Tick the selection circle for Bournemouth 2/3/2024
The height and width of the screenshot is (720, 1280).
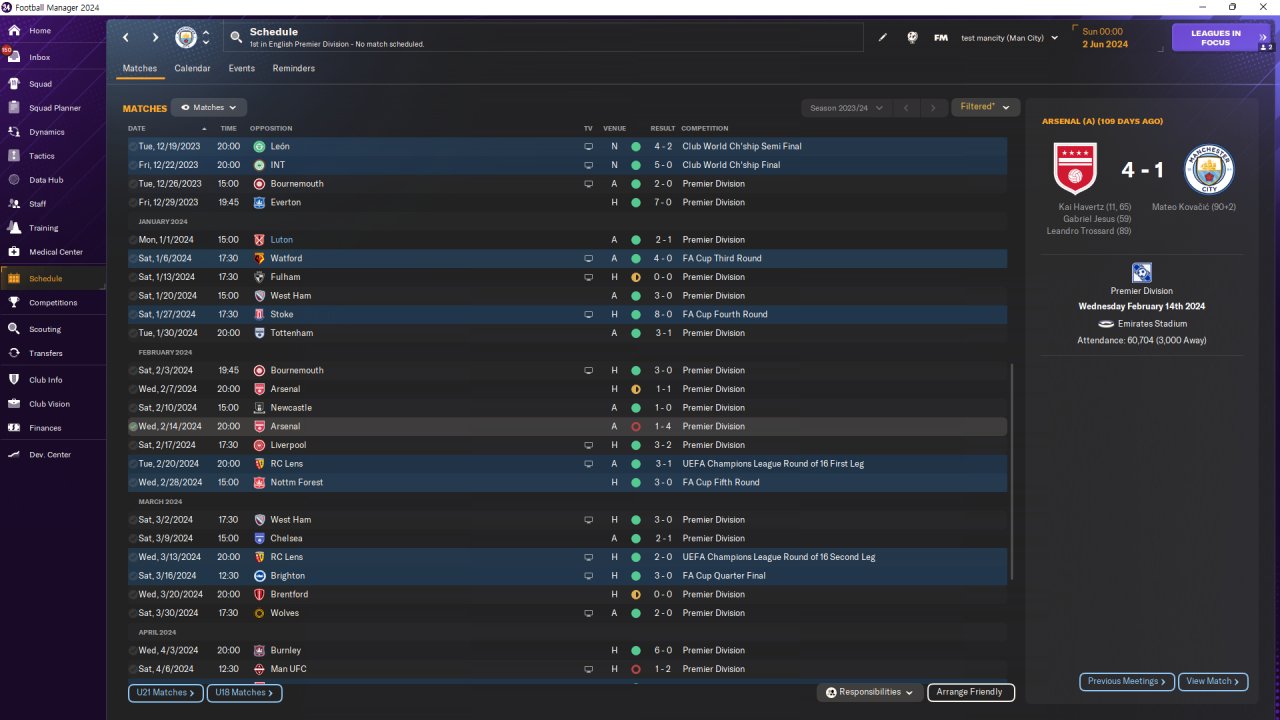[x=133, y=371]
